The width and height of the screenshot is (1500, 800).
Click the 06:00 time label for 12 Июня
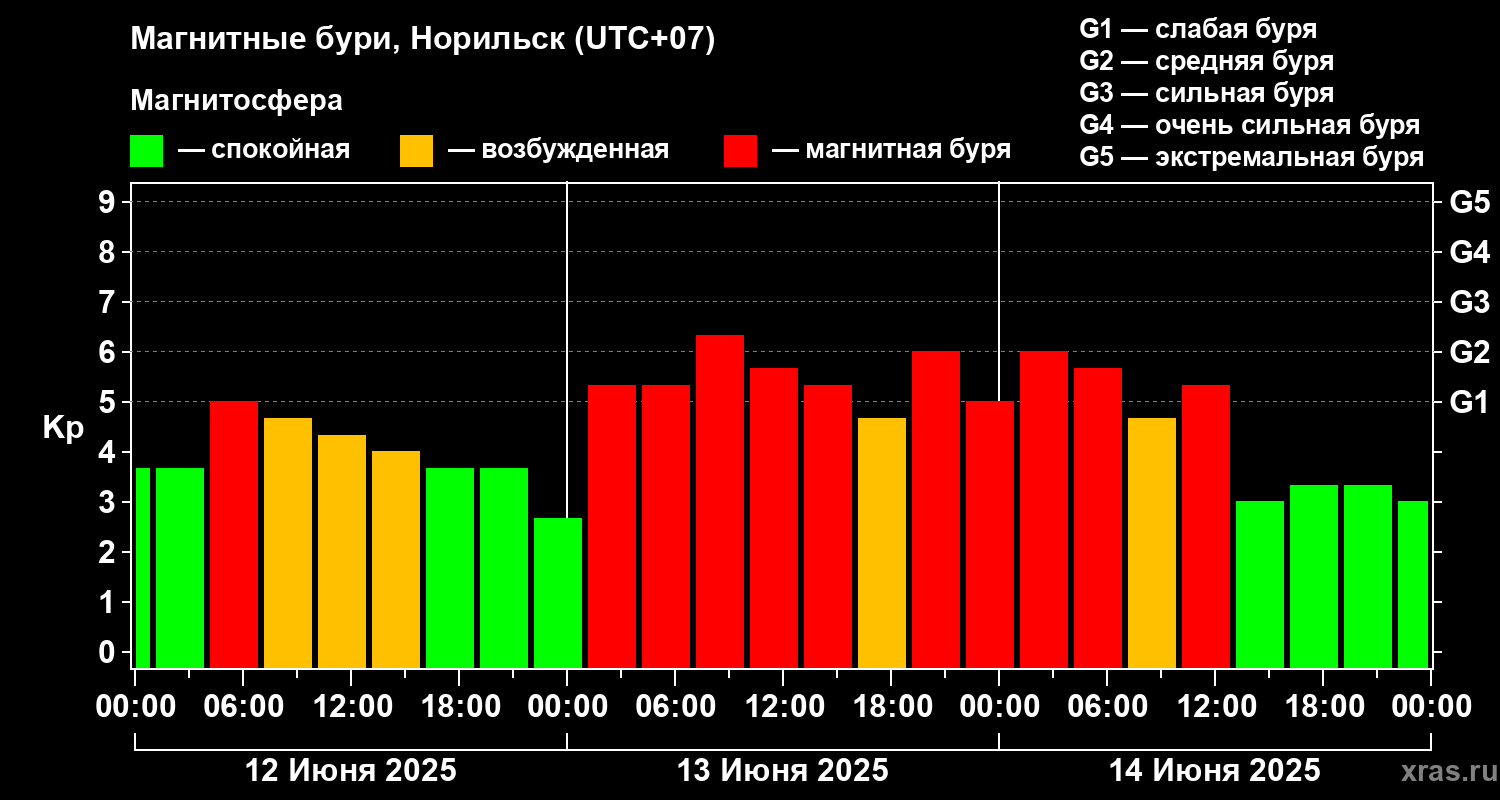pos(243,706)
